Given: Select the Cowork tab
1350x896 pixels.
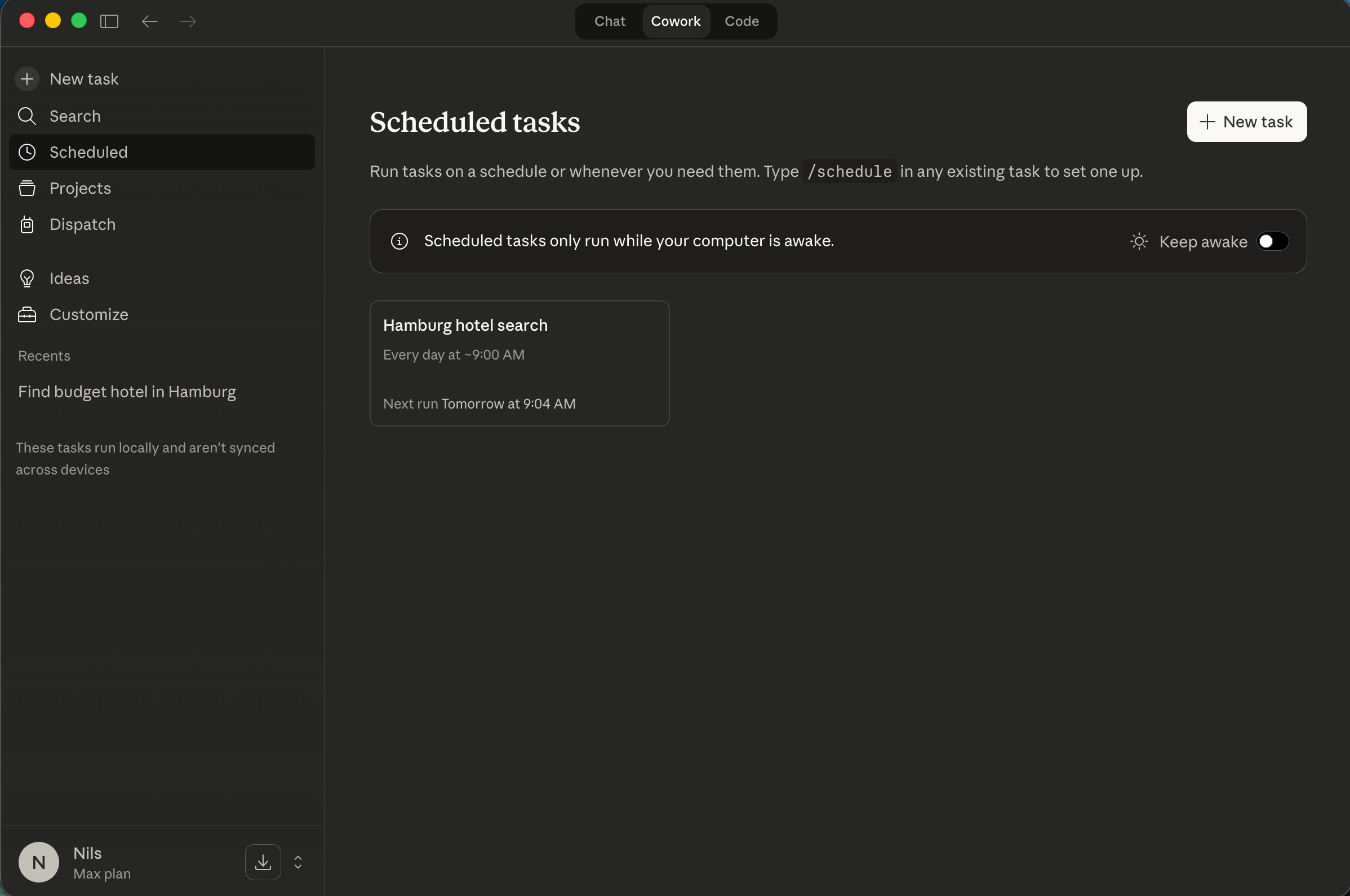Looking at the screenshot, I should pos(676,21).
